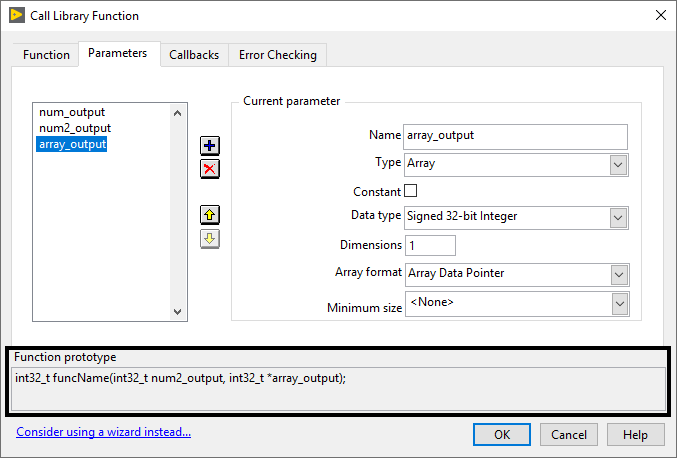Open the Array format dropdown
The height and width of the screenshot is (458, 677).
coord(517,275)
